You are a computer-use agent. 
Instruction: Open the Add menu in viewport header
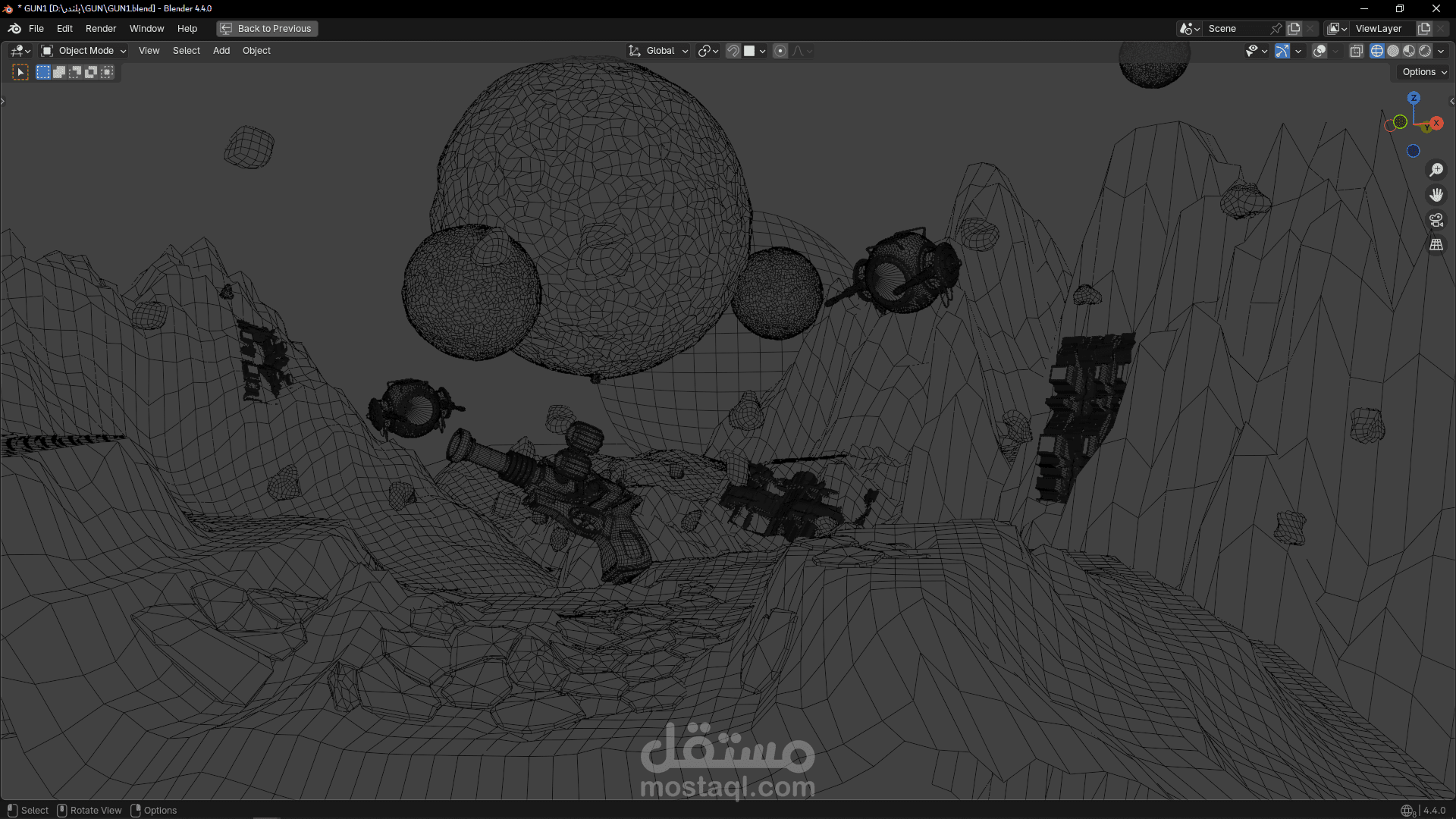click(x=221, y=51)
